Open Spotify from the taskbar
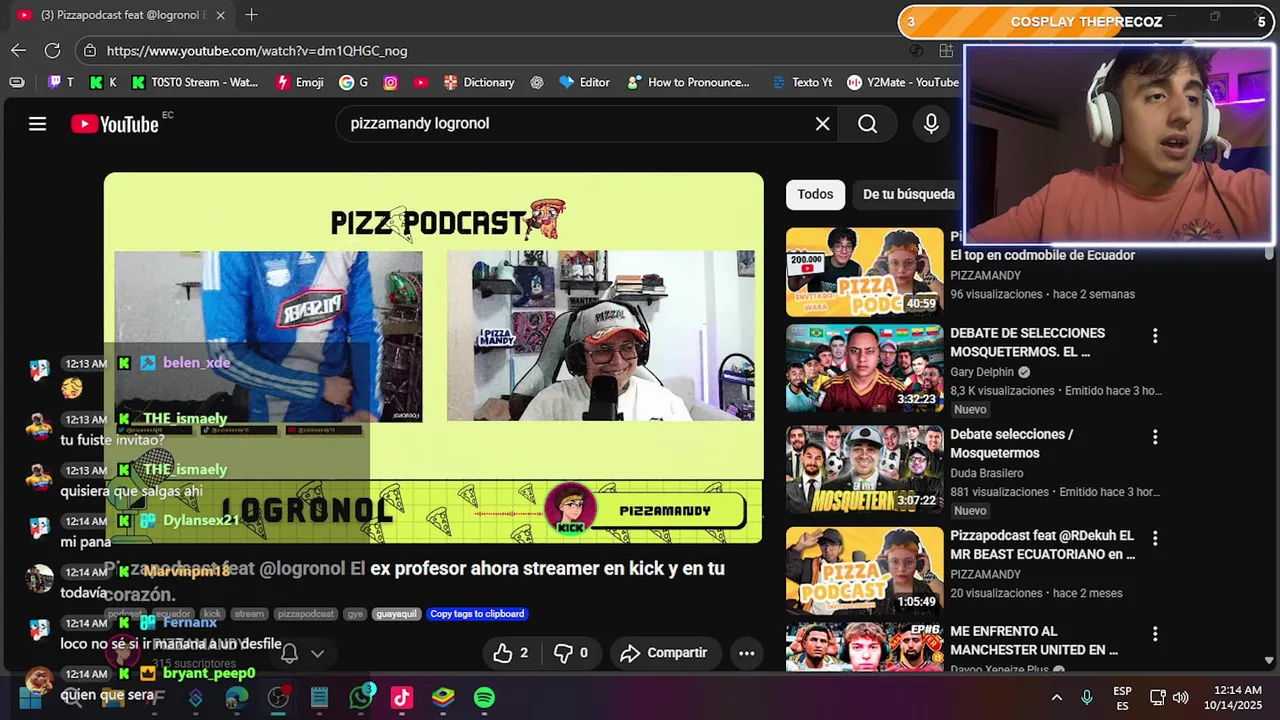 click(x=484, y=697)
